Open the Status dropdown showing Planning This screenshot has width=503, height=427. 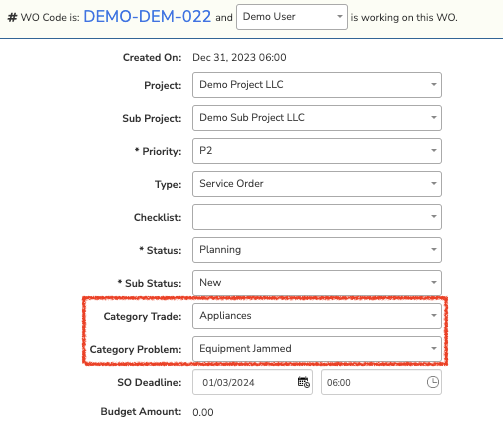pos(317,250)
